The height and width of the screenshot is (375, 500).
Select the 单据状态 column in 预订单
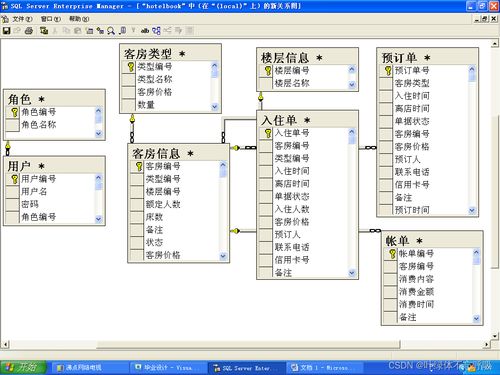(x=423, y=121)
